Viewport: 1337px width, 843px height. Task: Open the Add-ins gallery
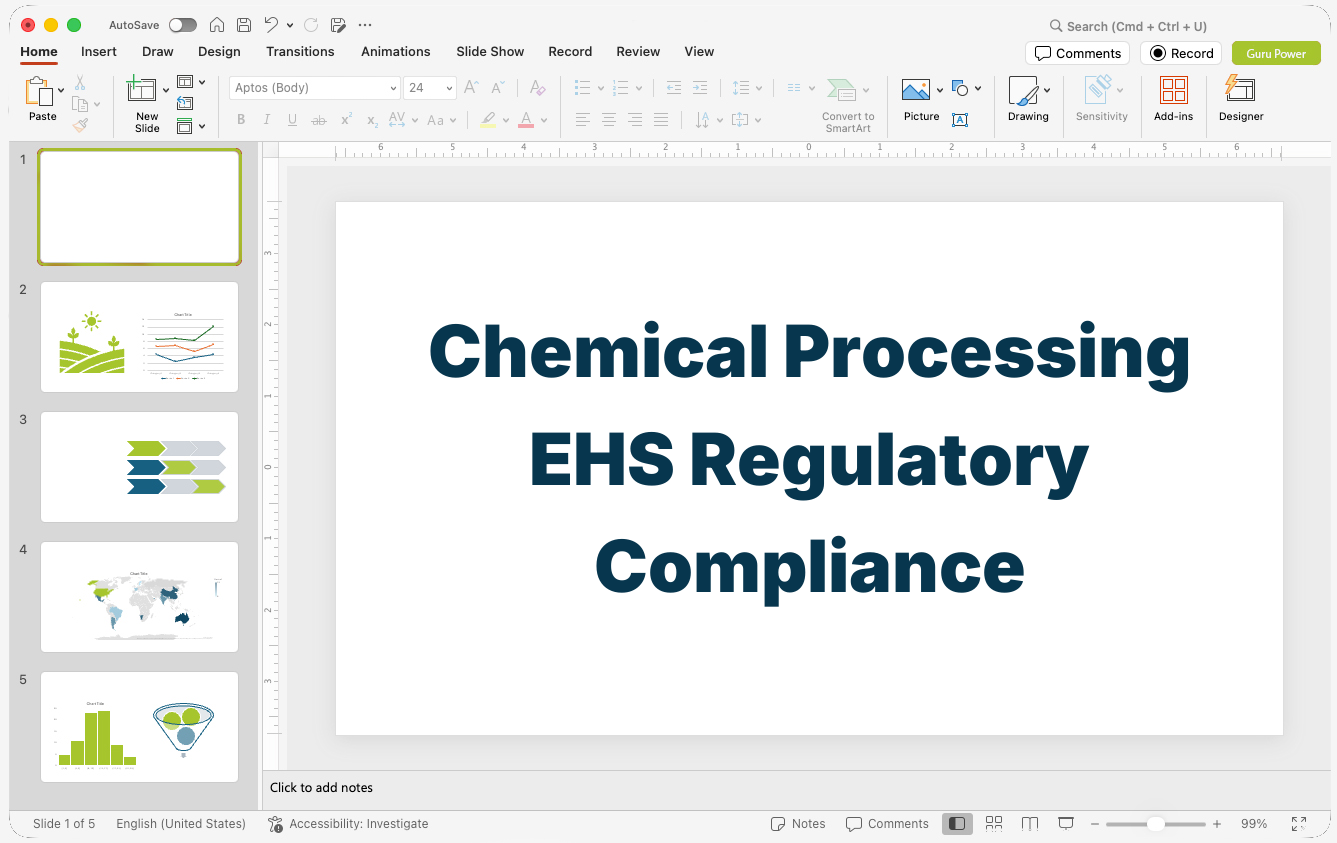(x=1173, y=99)
